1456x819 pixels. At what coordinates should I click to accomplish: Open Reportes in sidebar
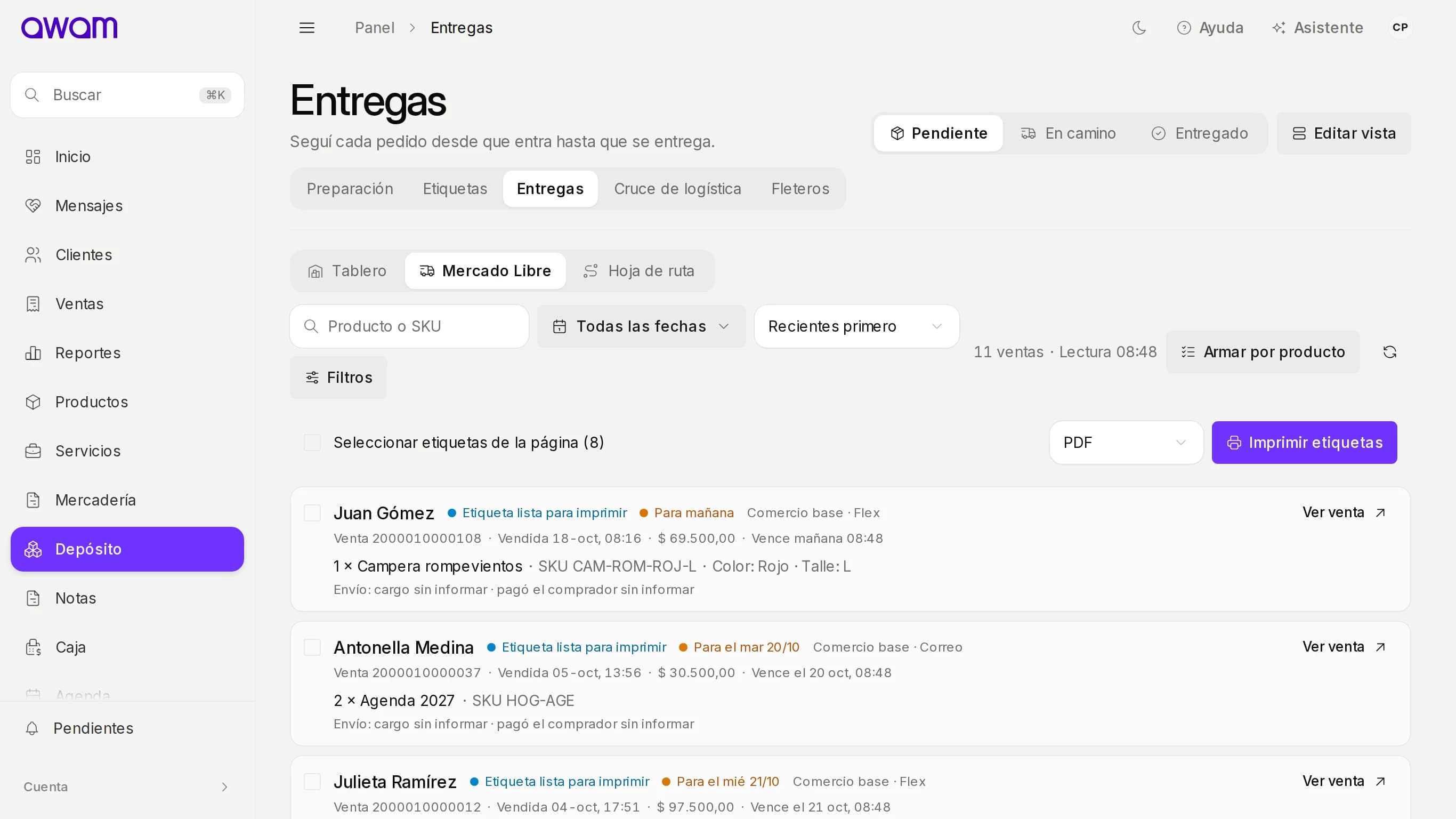(127, 353)
